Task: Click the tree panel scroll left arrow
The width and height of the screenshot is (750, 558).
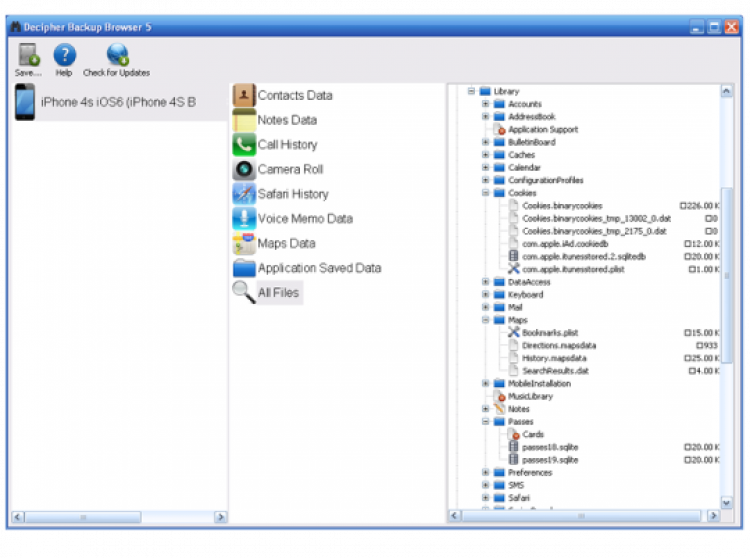Action: 454,515
